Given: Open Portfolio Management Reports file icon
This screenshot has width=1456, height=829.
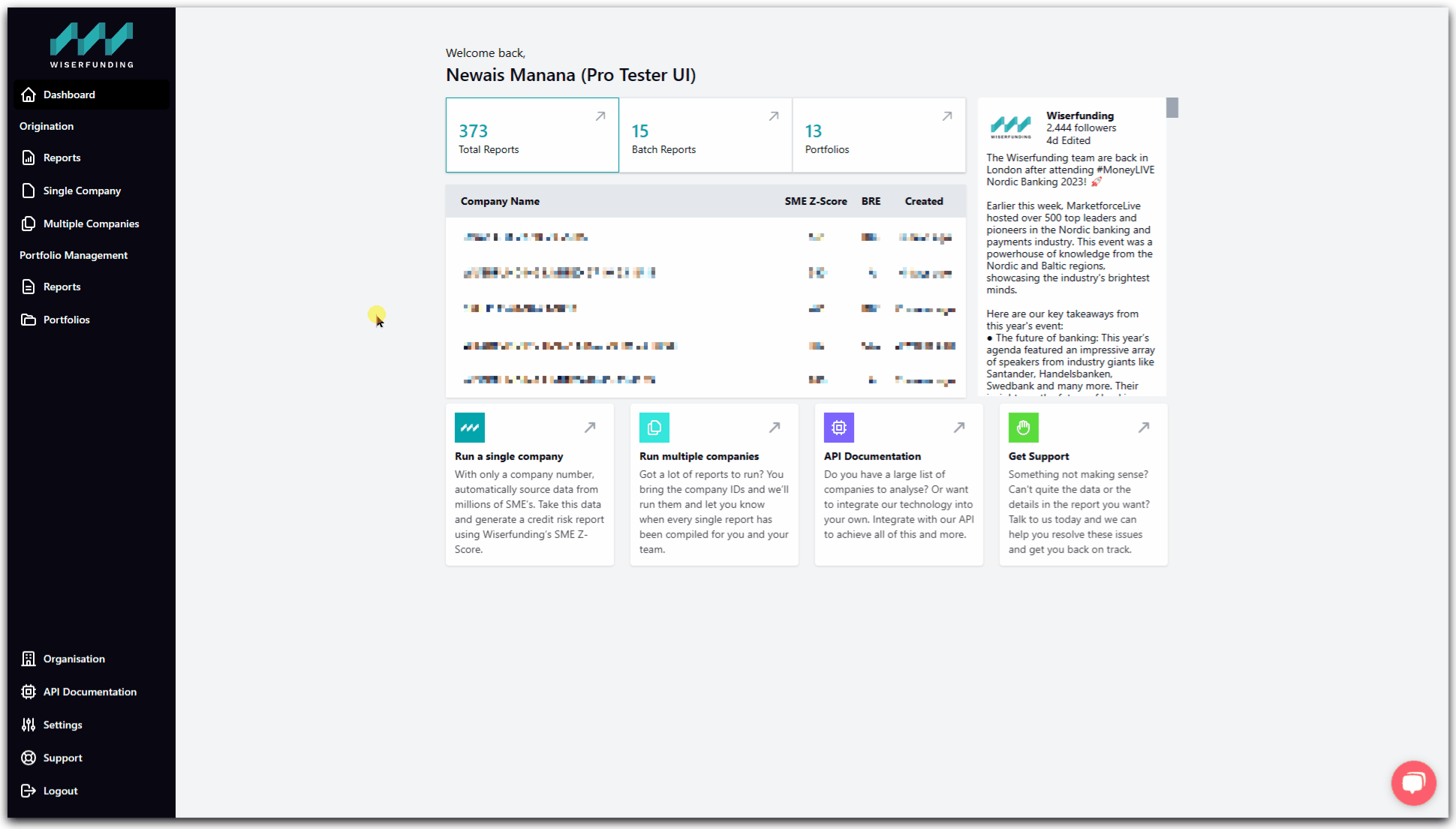Looking at the screenshot, I should point(29,287).
